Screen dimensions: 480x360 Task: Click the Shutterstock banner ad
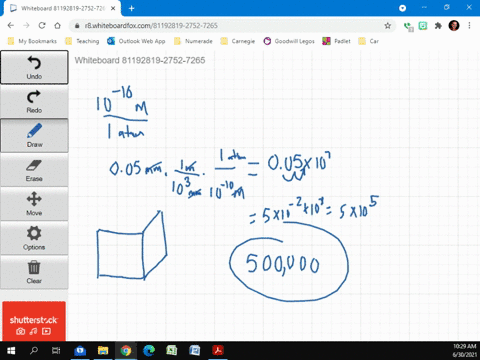click(34, 321)
